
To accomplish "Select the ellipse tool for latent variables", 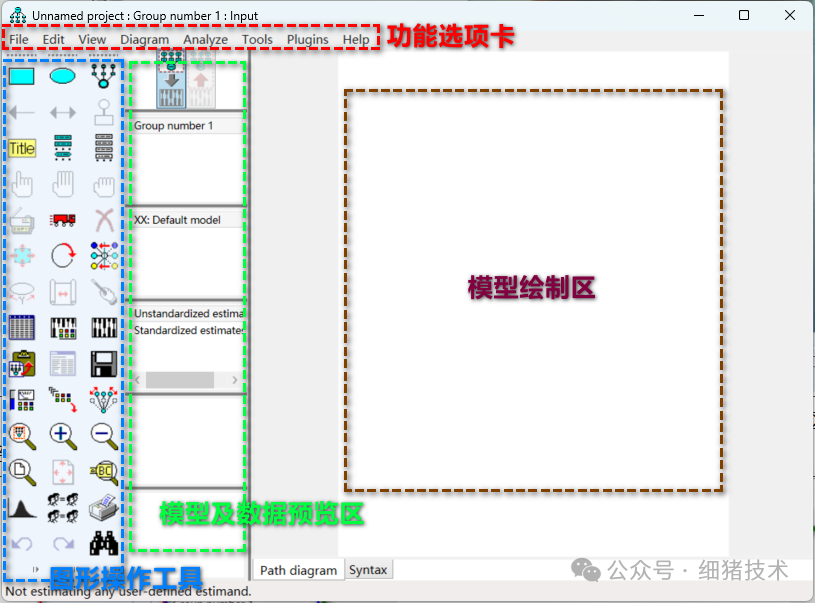I will tap(61, 75).
